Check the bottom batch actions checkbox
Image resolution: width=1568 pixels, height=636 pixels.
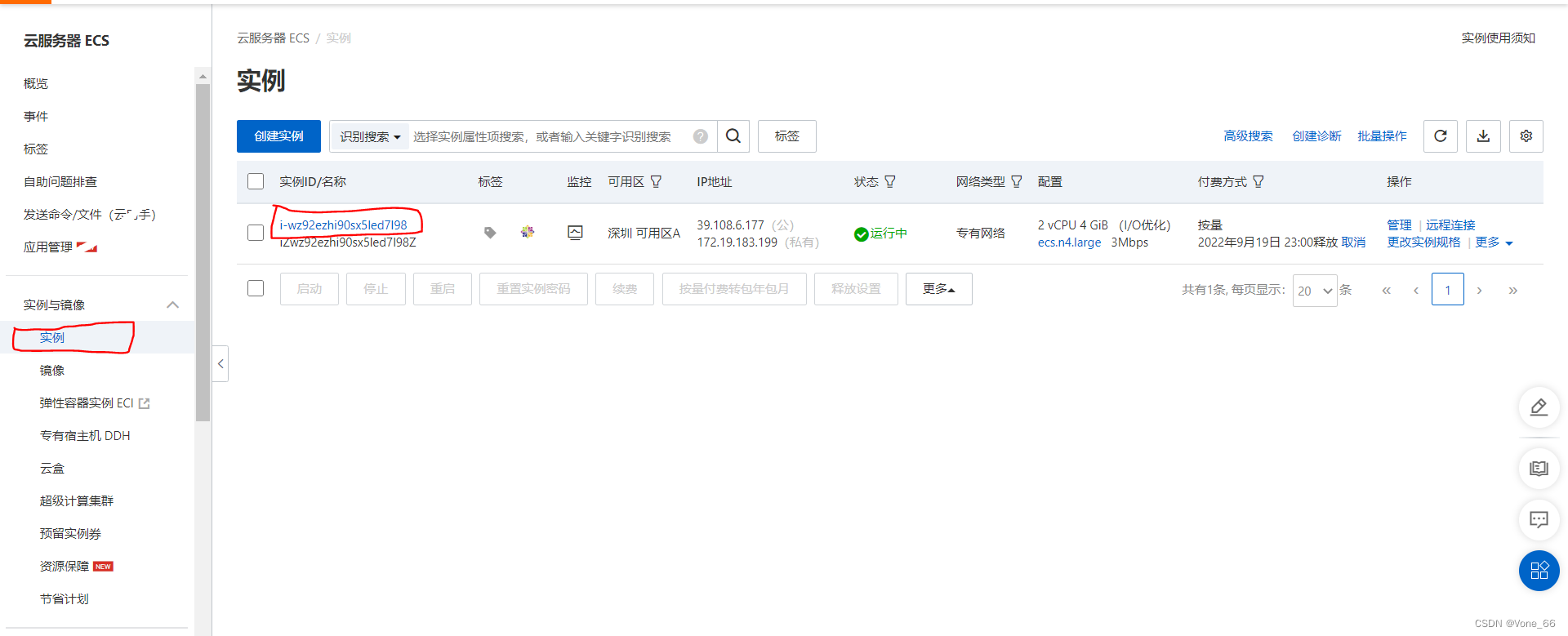point(256,288)
